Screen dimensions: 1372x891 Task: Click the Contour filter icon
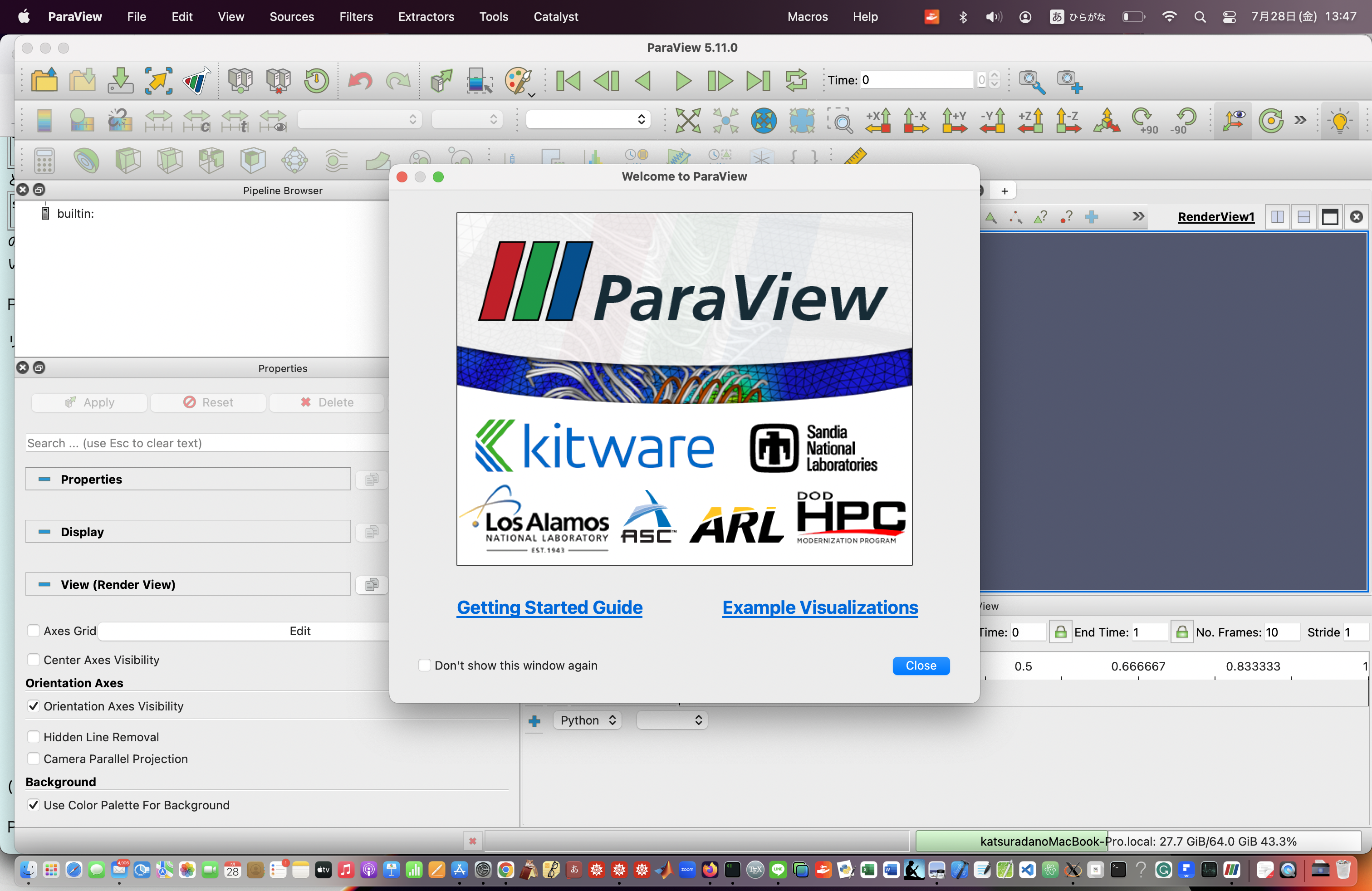click(x=86, y=160)
